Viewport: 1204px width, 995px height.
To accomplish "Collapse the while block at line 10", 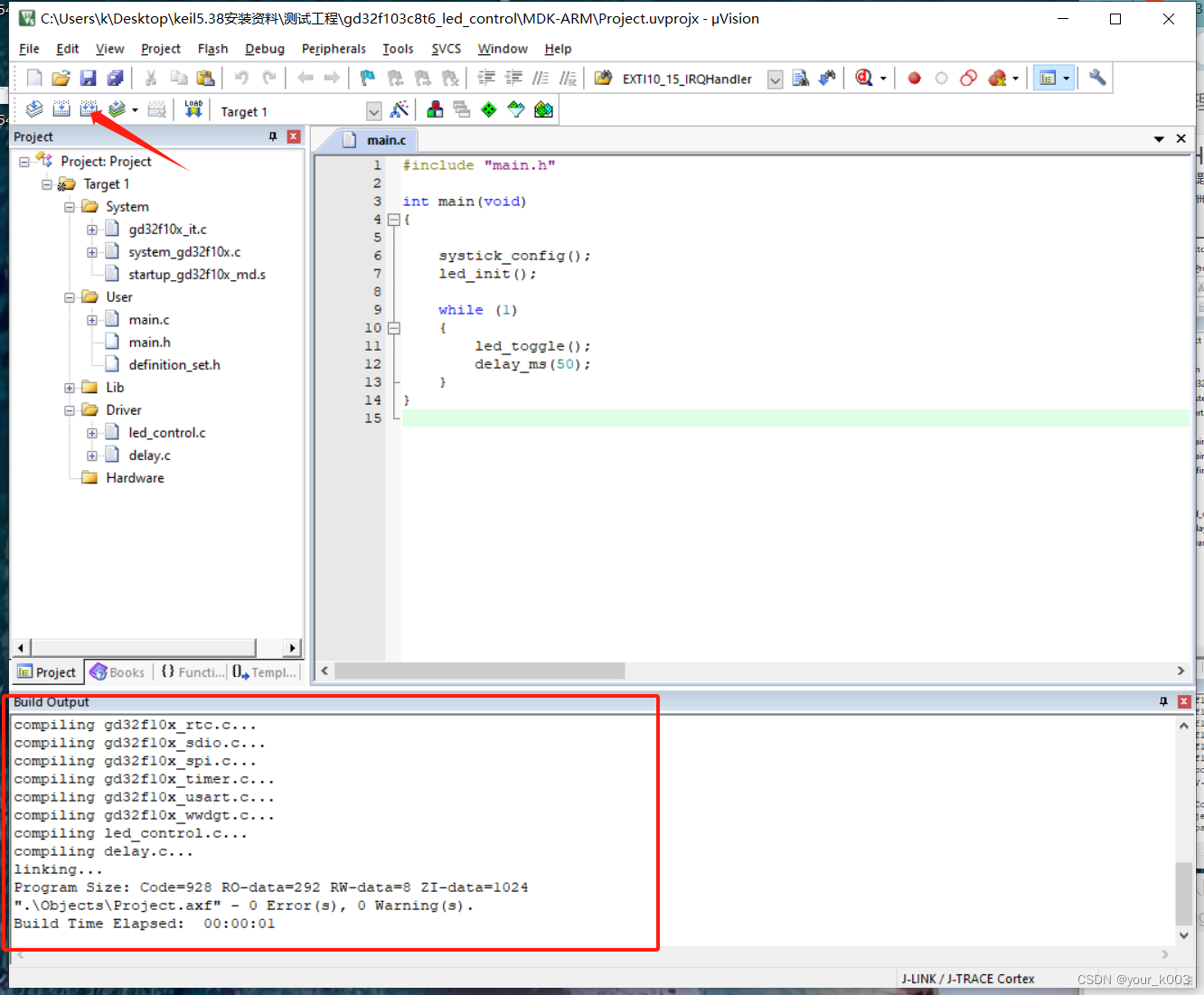I will coord(393,328).
